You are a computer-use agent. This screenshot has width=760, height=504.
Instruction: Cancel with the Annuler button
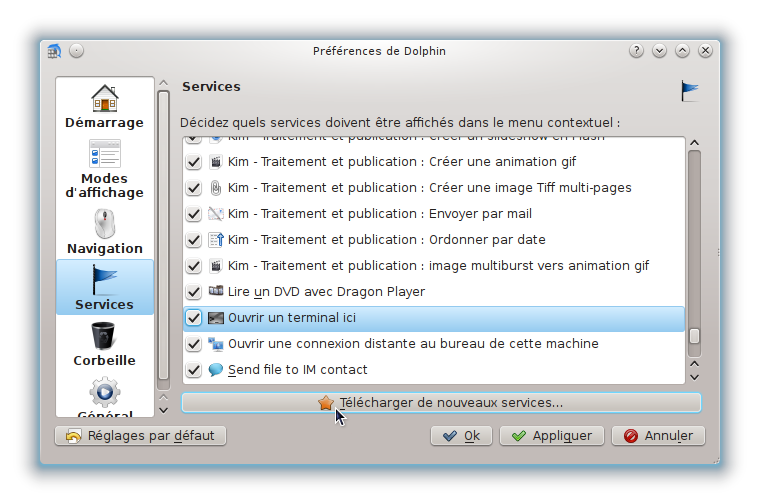click(659, 436)
